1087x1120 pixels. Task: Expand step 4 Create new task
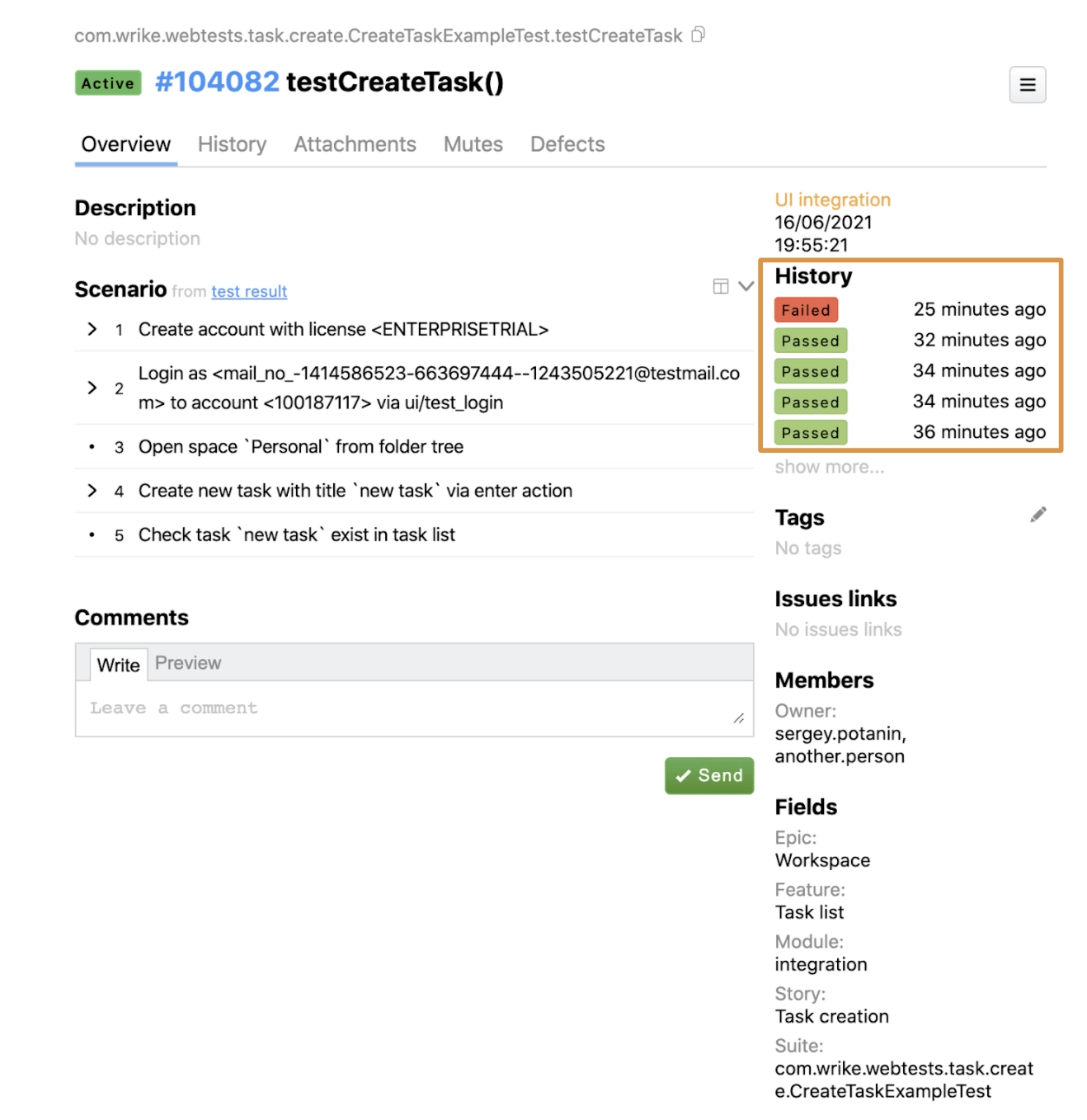tap(92, 491)
